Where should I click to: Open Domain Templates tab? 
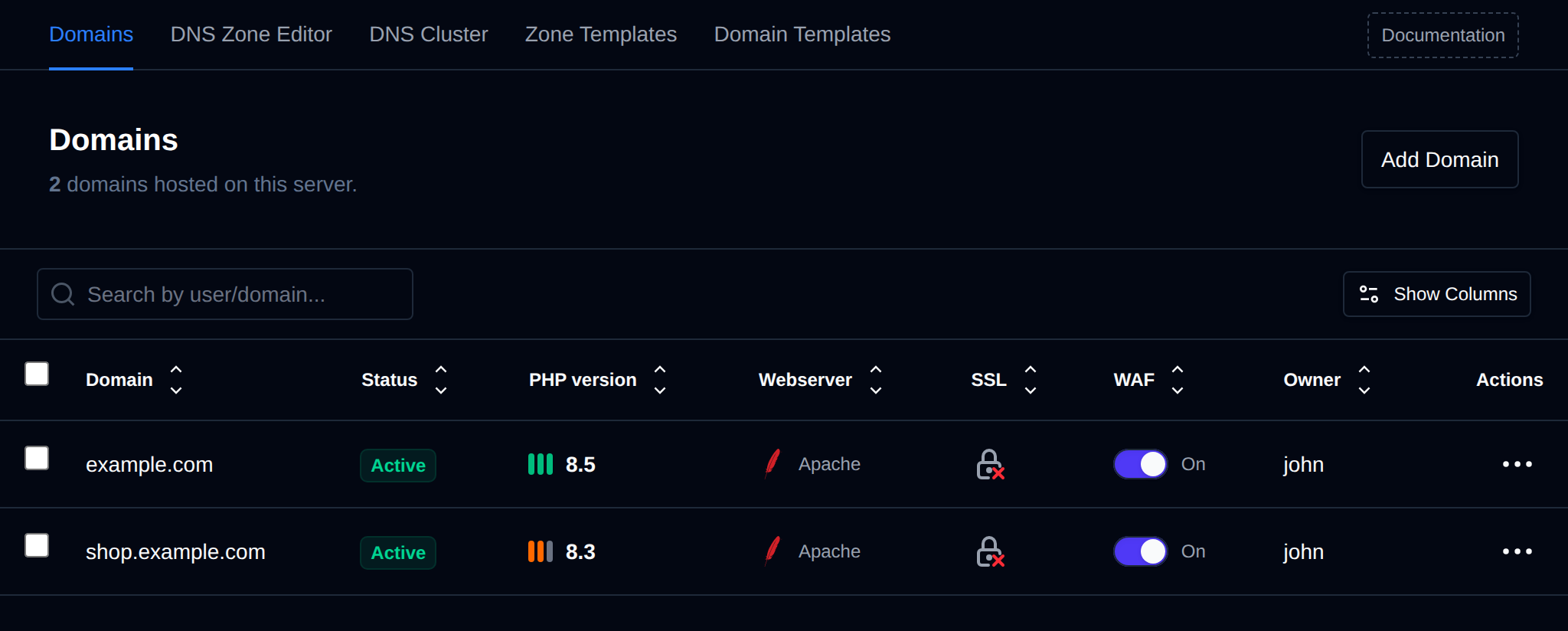[802, 34]
